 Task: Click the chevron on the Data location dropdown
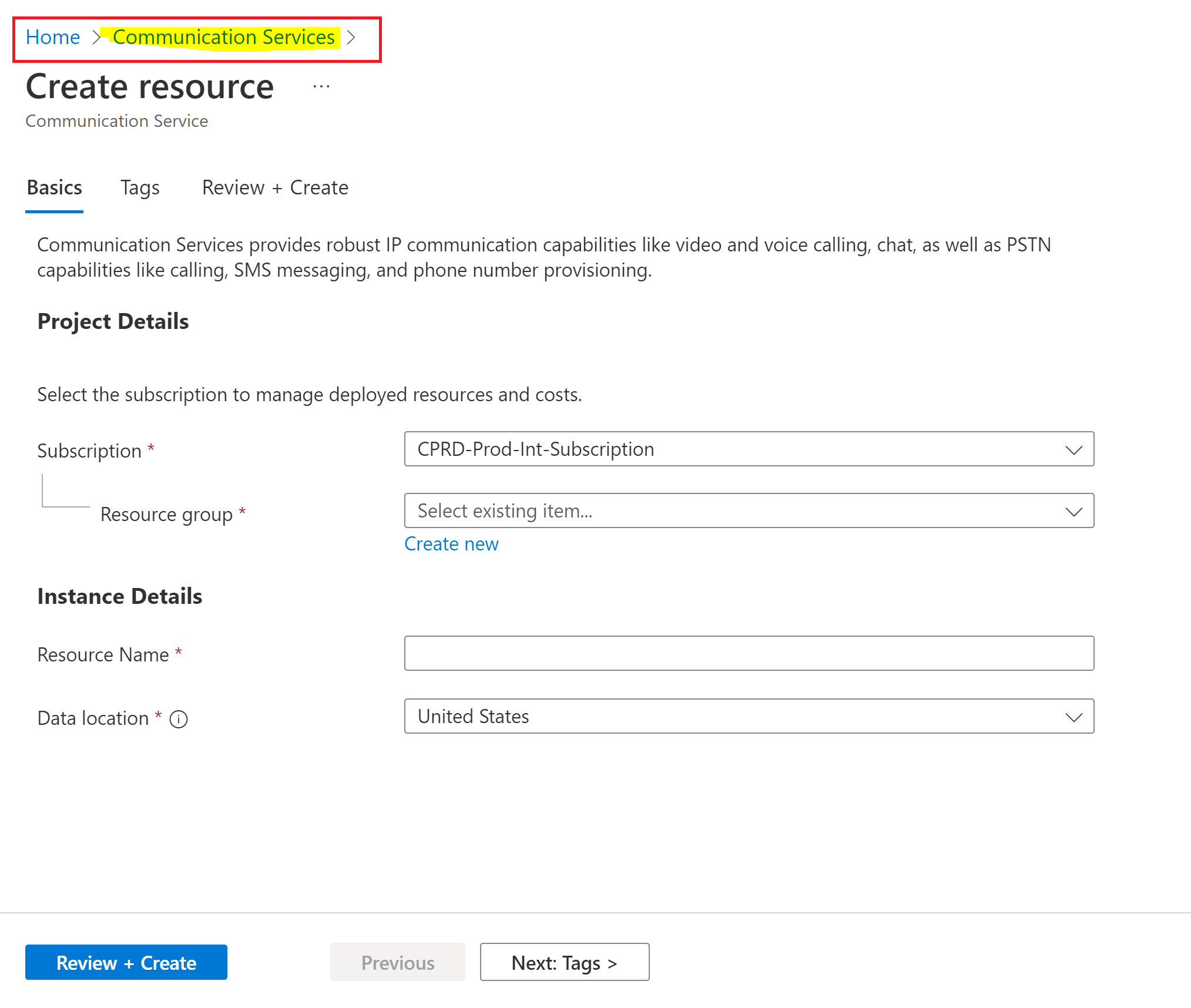tap(1073, 717)
